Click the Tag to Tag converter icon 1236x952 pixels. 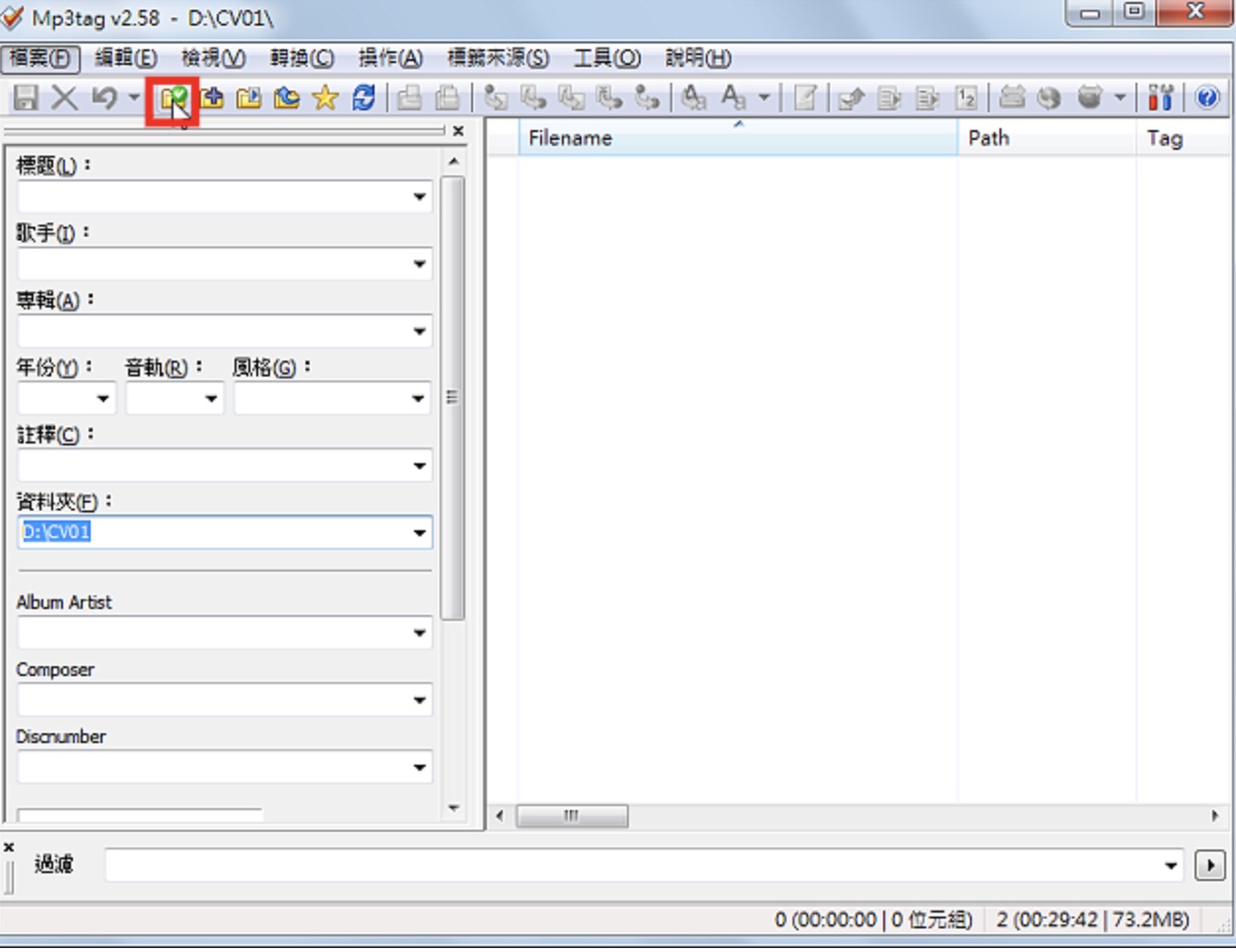click(647, 98)
